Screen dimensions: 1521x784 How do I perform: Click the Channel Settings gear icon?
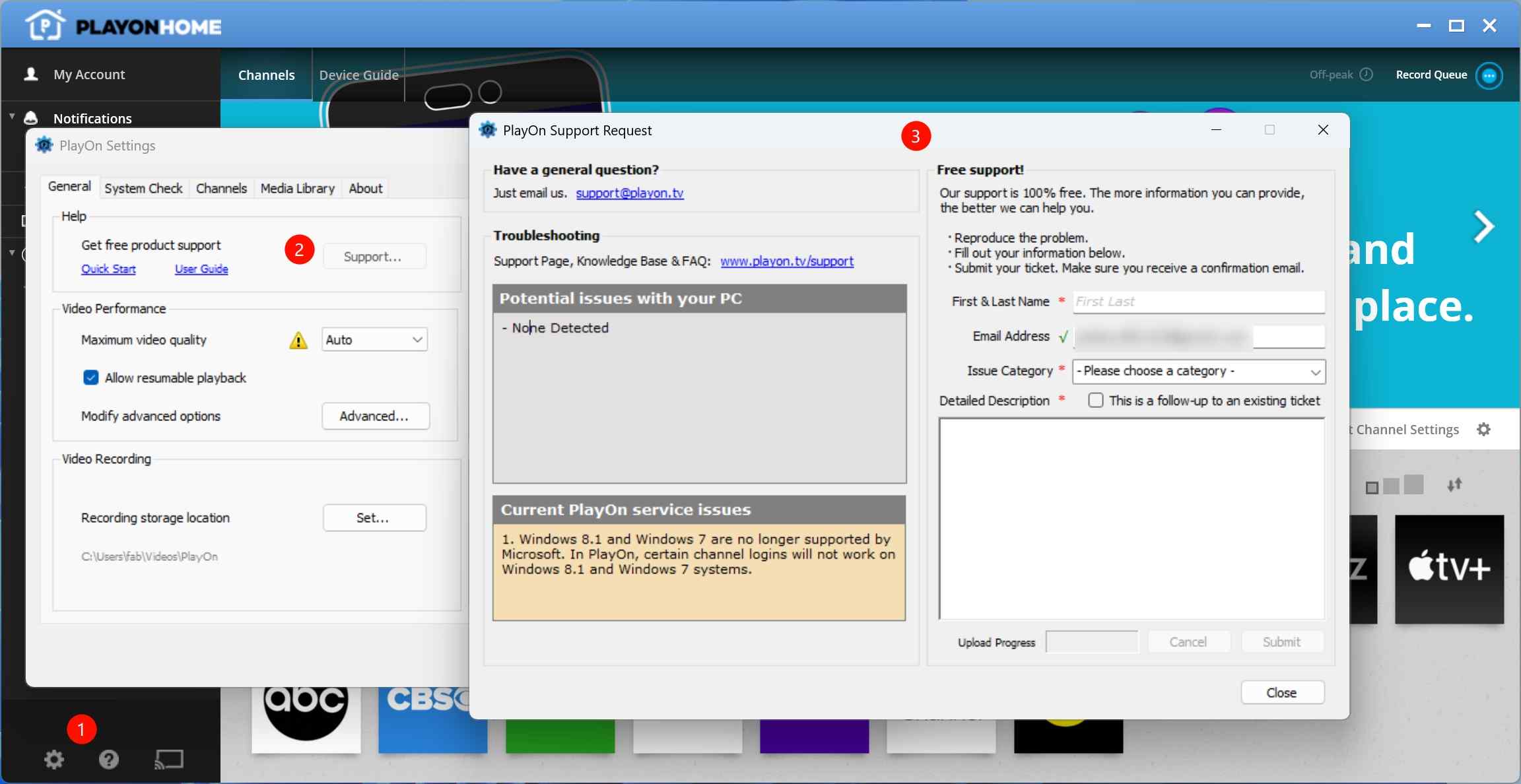point(1483,430)
